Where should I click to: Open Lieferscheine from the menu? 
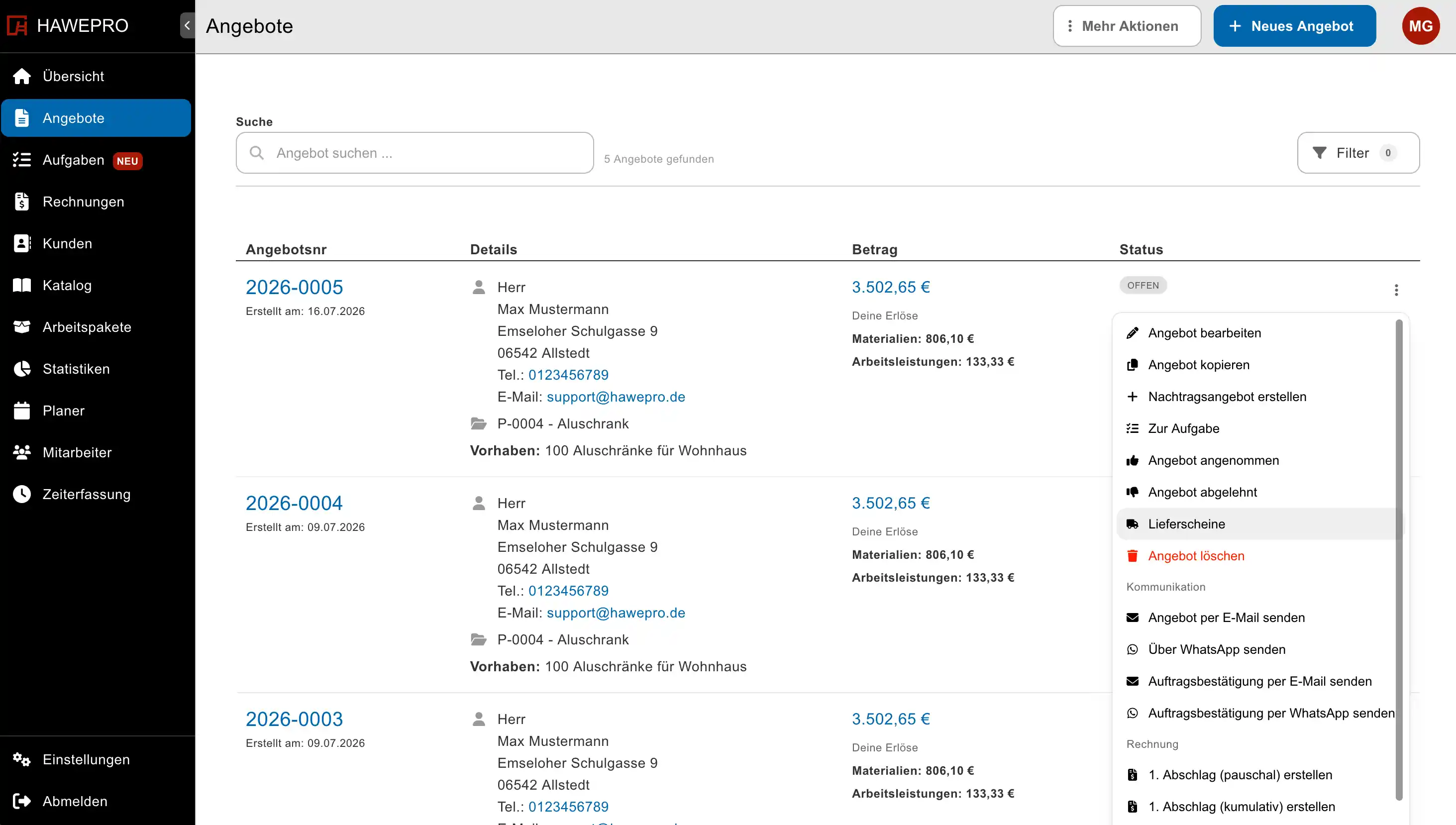(1258, 524)
